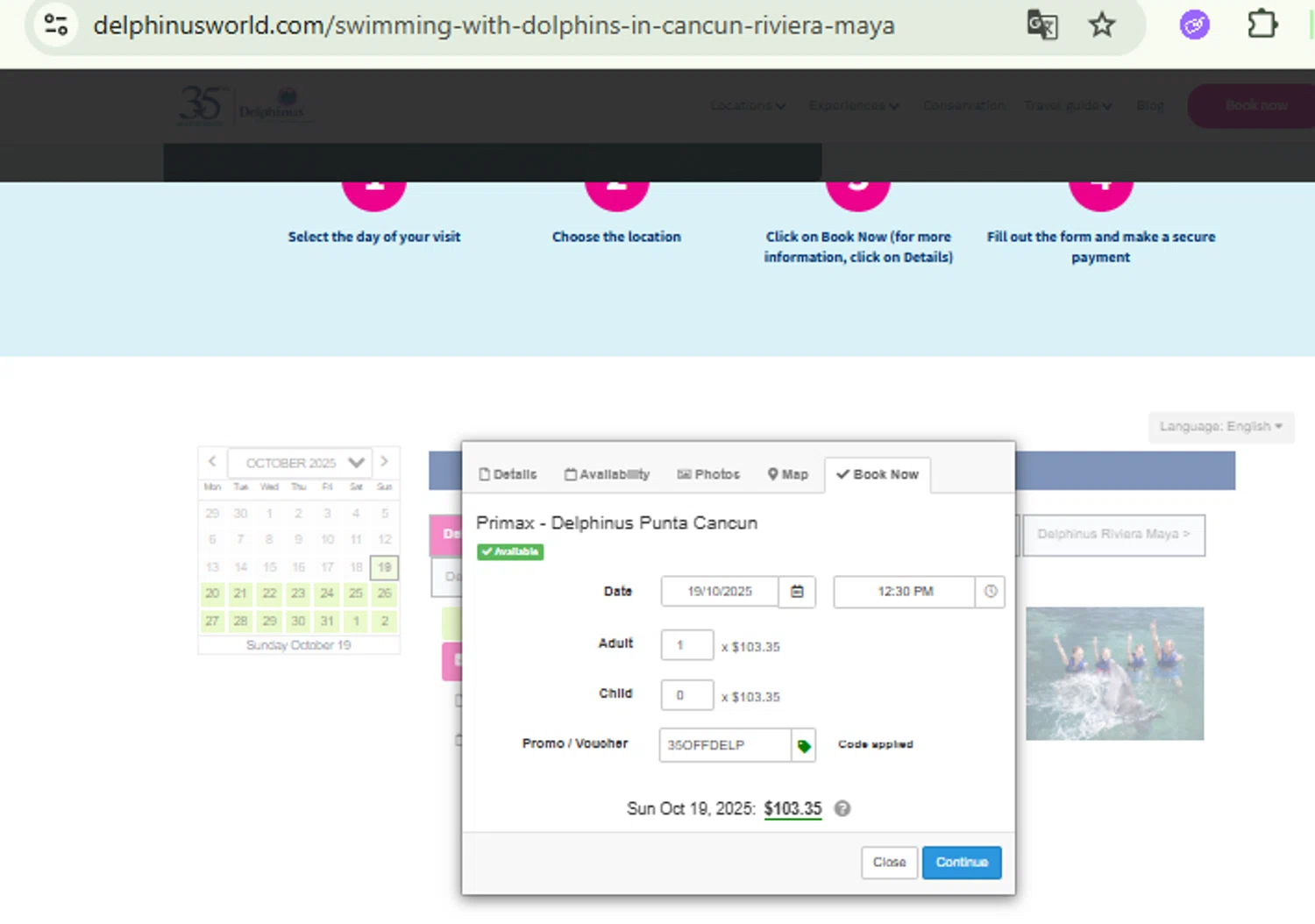The width and height of the screenshot is (1315, 924).
Task: Go to next month in calendar
Action: [x=384, y=461]
